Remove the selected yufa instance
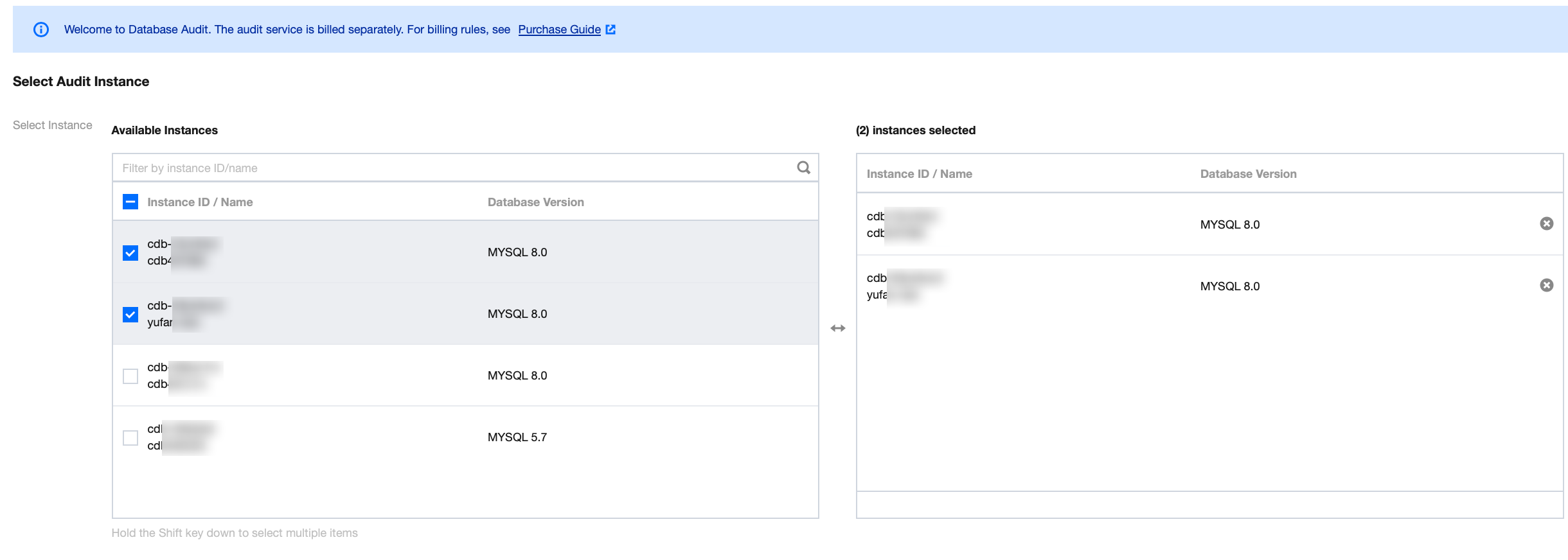The width and height of the screenshot is (1568, 560). pos(1546,285)
